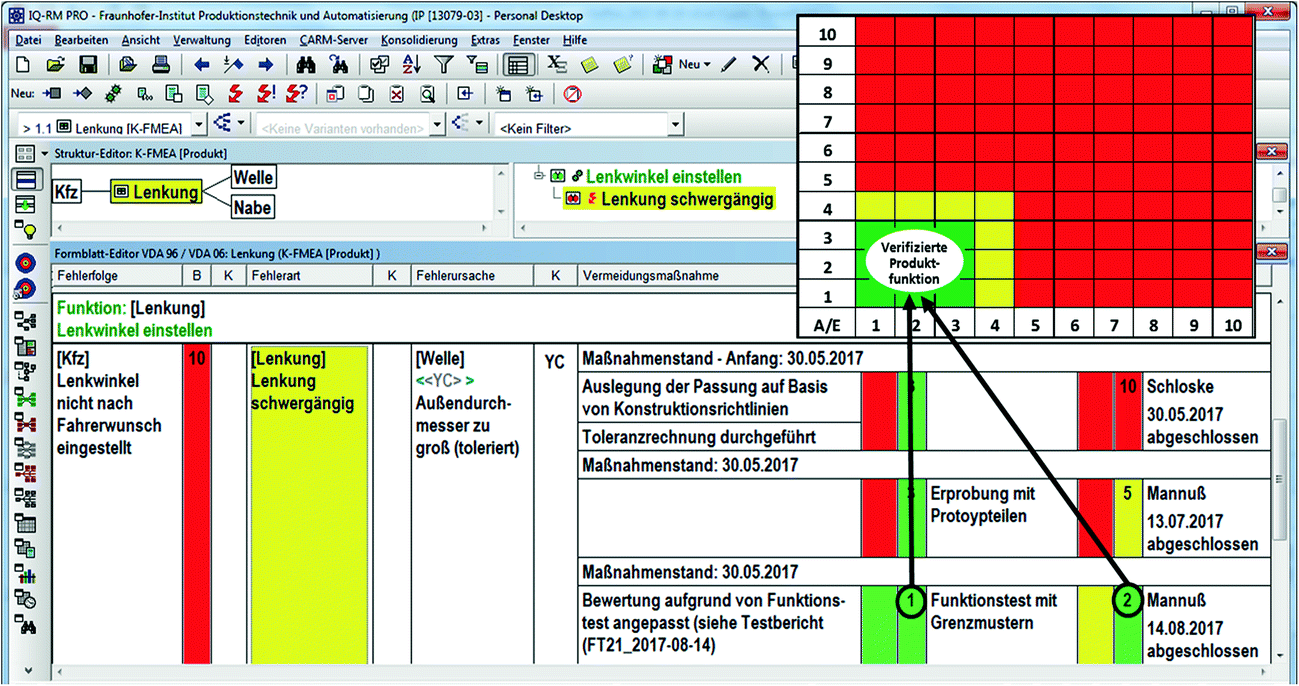The height and width of the screenshot is (686, 1299).
Task: Select Lenkung schwergängig tree entry
Action: click(x=687, y=199)
